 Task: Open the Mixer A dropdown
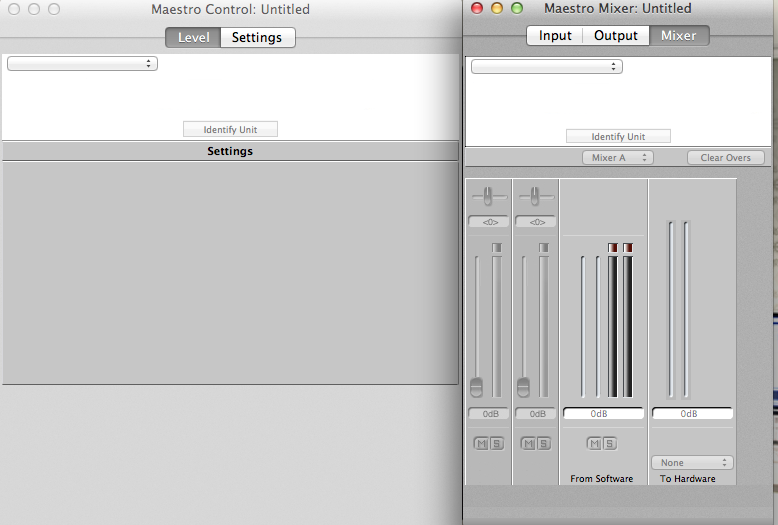click(x=618, y=158)
